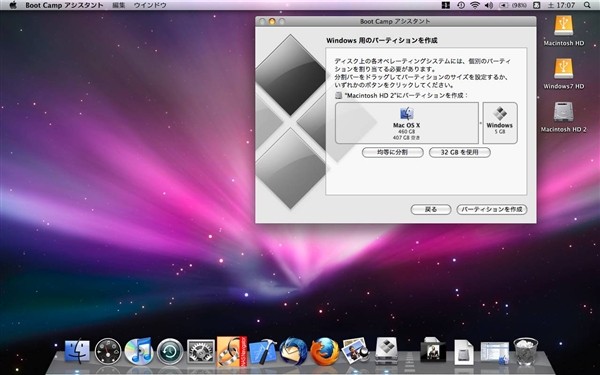Click battery status in menu bar
The height and width of the screenshot is (375, 600).
pyautogui.click(x=514, y=5)
